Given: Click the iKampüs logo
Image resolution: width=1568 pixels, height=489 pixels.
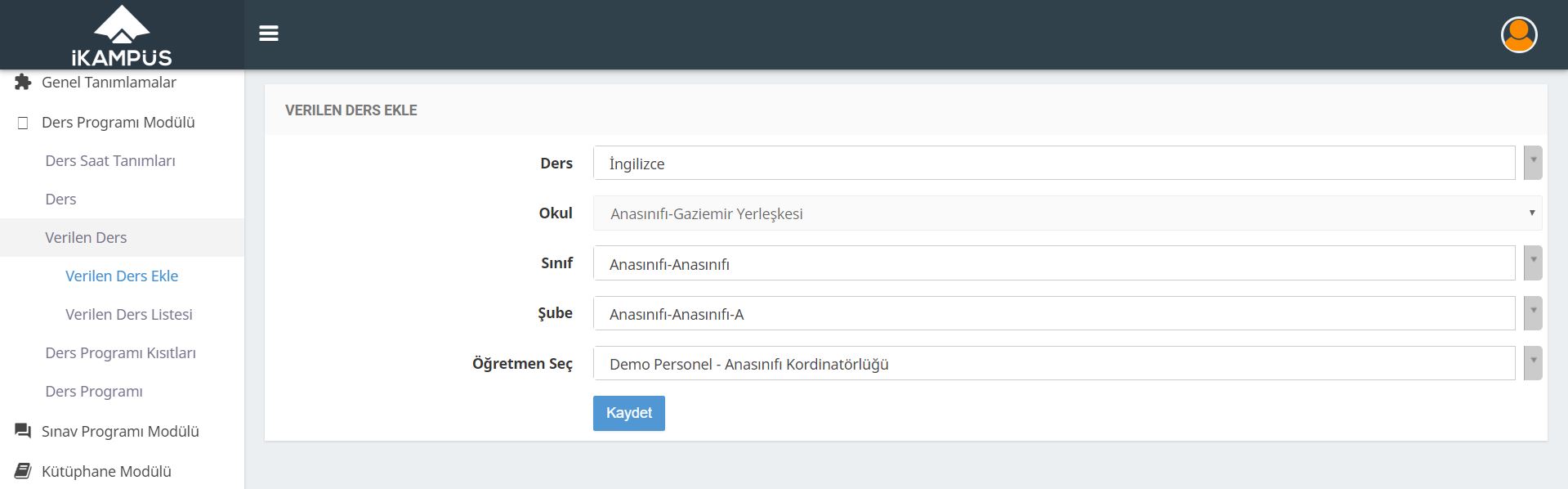Looking at the screenshot, I should click(122, 35).
